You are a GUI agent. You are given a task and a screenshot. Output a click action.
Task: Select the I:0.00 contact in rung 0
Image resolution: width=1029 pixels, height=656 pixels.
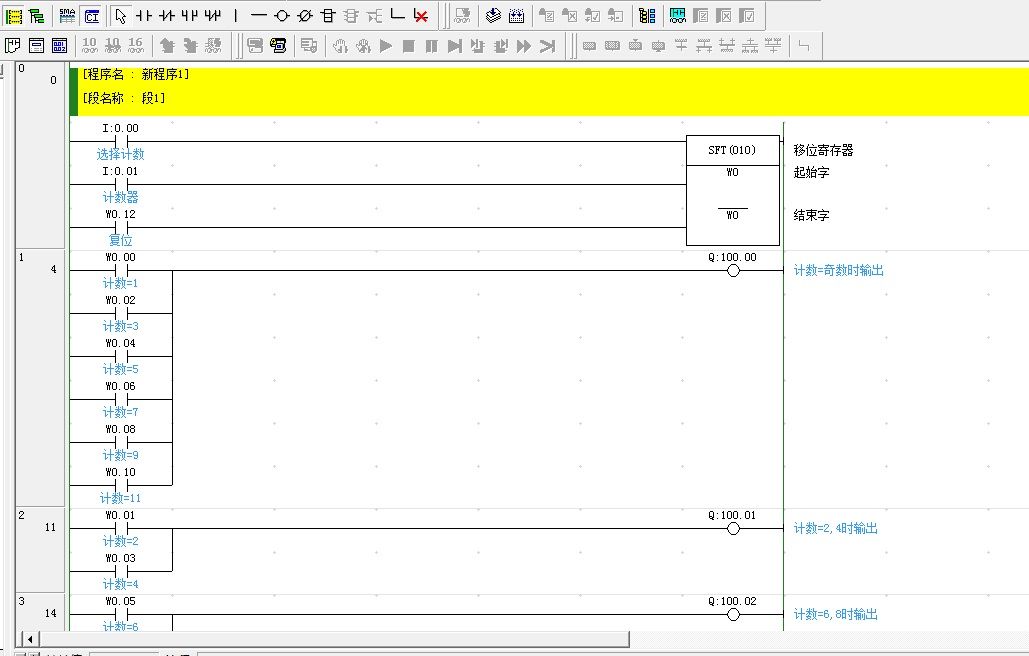121,141
